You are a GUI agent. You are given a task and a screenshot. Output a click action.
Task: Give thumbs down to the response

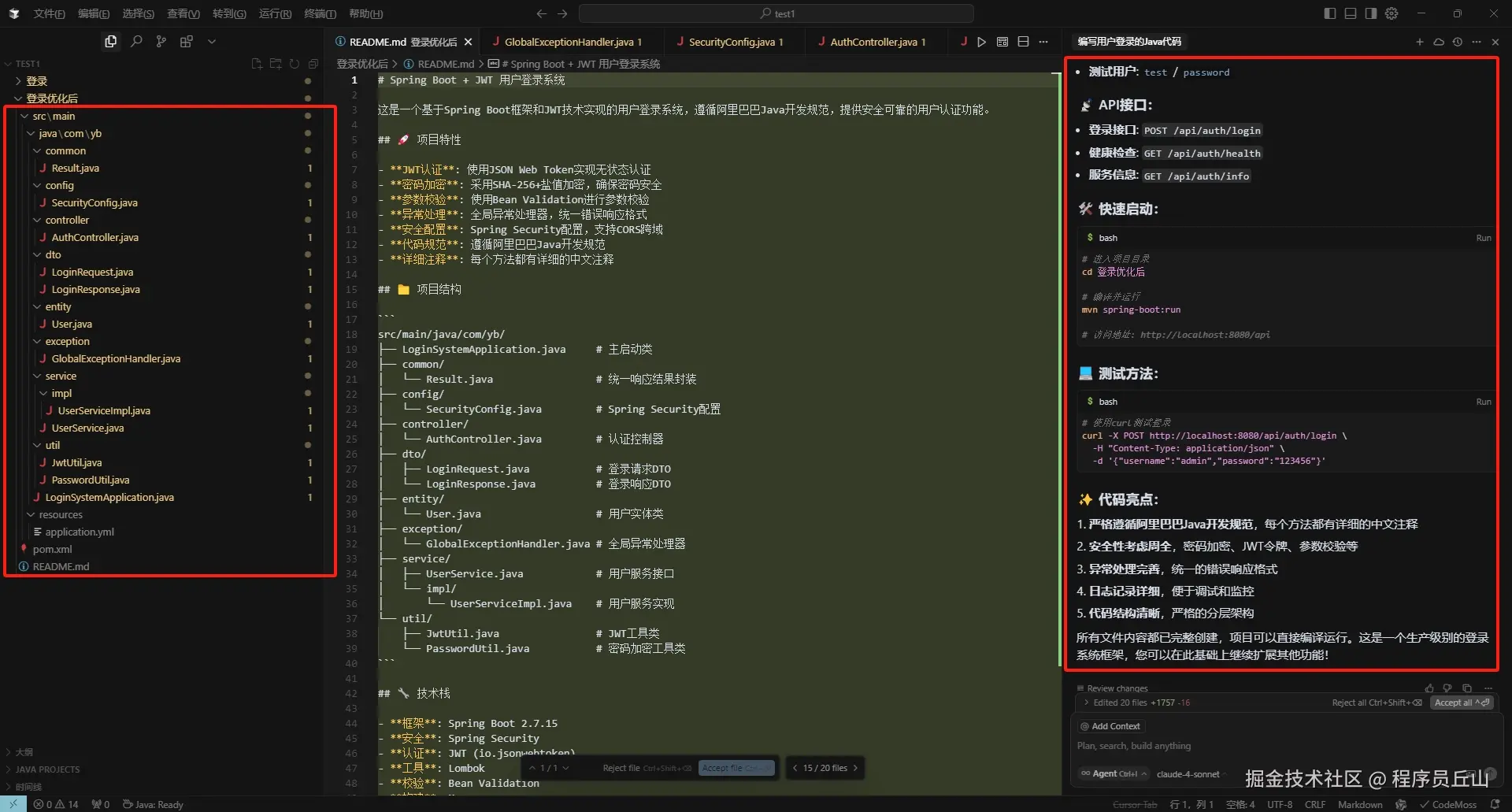[x=1447, y=688]
